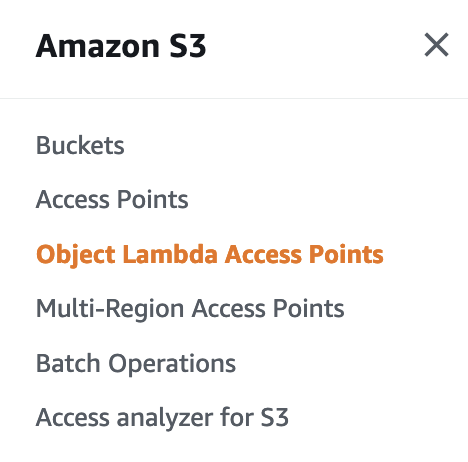This screenshot has width=468, height=462.
Task: Select Object Lambda Access Points
Action: point(210,255)
